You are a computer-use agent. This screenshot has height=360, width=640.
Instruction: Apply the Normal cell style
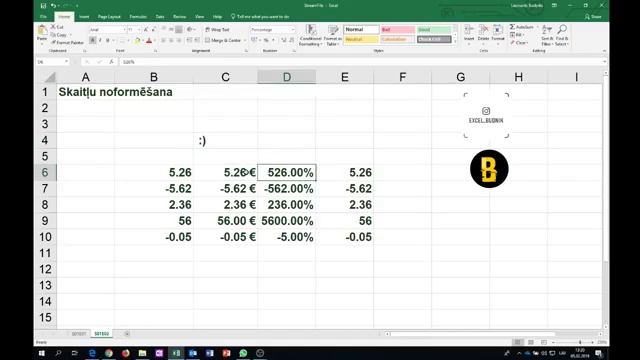click(361, 29)
